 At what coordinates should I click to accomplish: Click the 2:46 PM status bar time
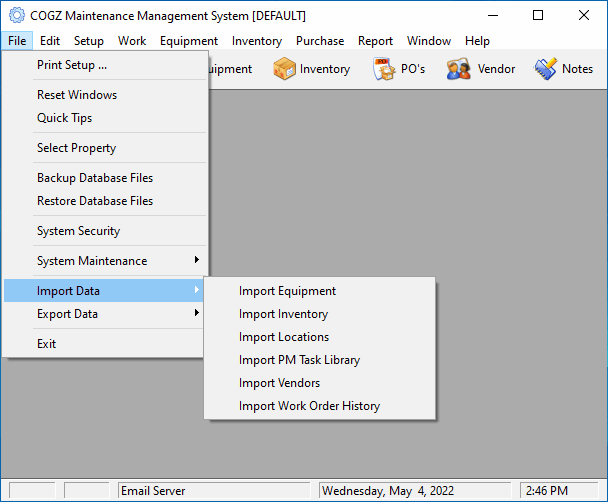tap(560, 491)
